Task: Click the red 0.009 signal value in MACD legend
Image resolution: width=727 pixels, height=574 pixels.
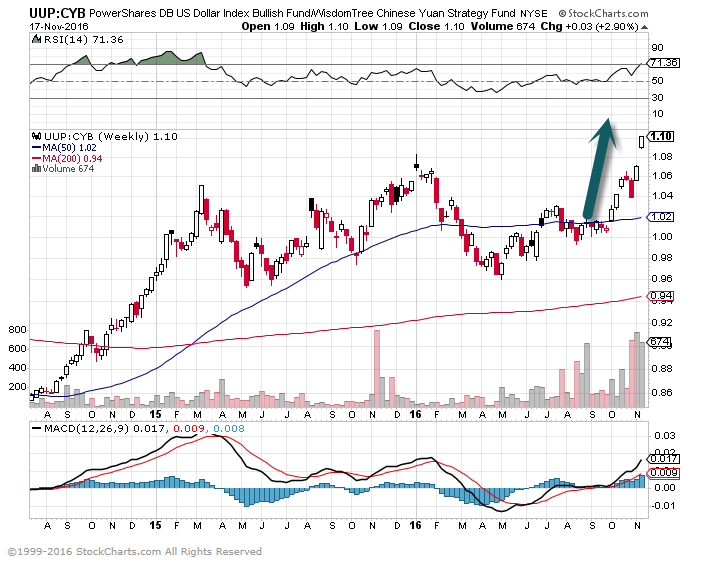Action: 188,428
